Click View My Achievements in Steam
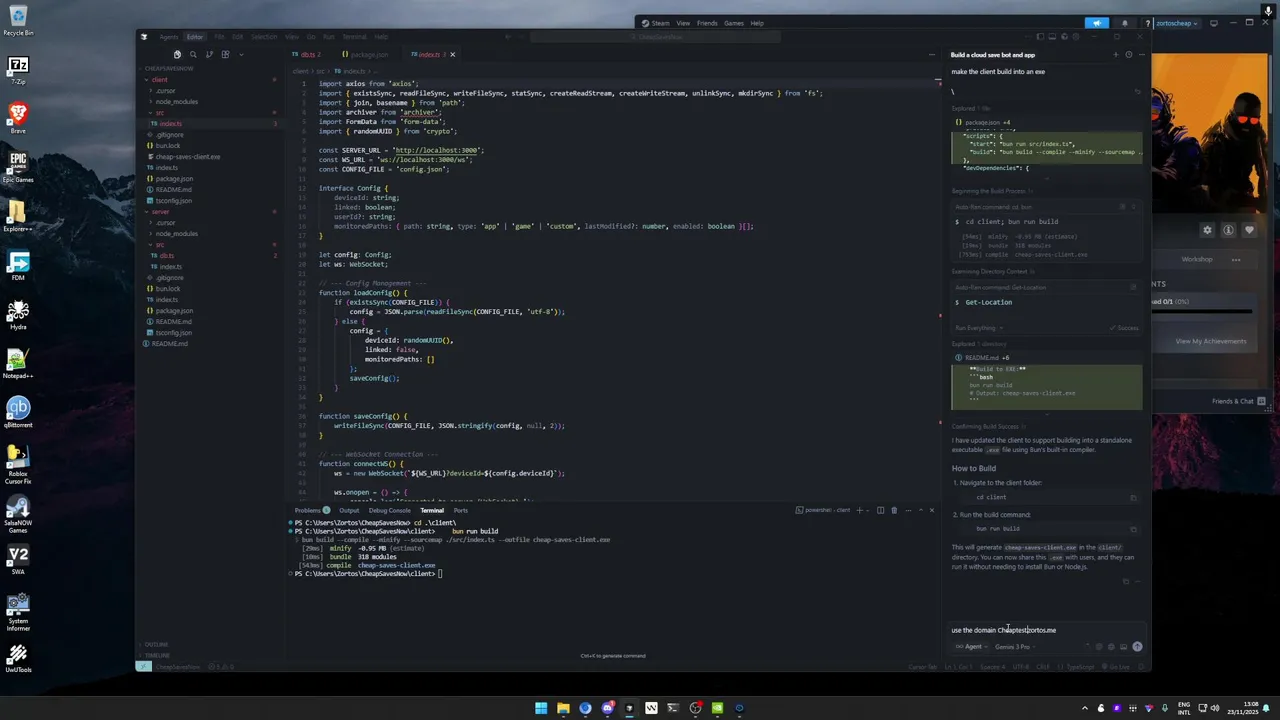Screen dimensions: 1280x720 click(1211, 341)
